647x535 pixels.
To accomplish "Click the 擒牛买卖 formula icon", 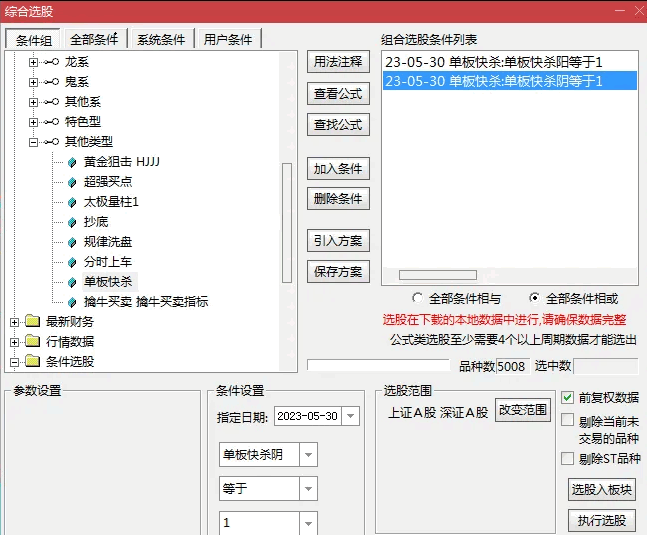I will point(72,302).
